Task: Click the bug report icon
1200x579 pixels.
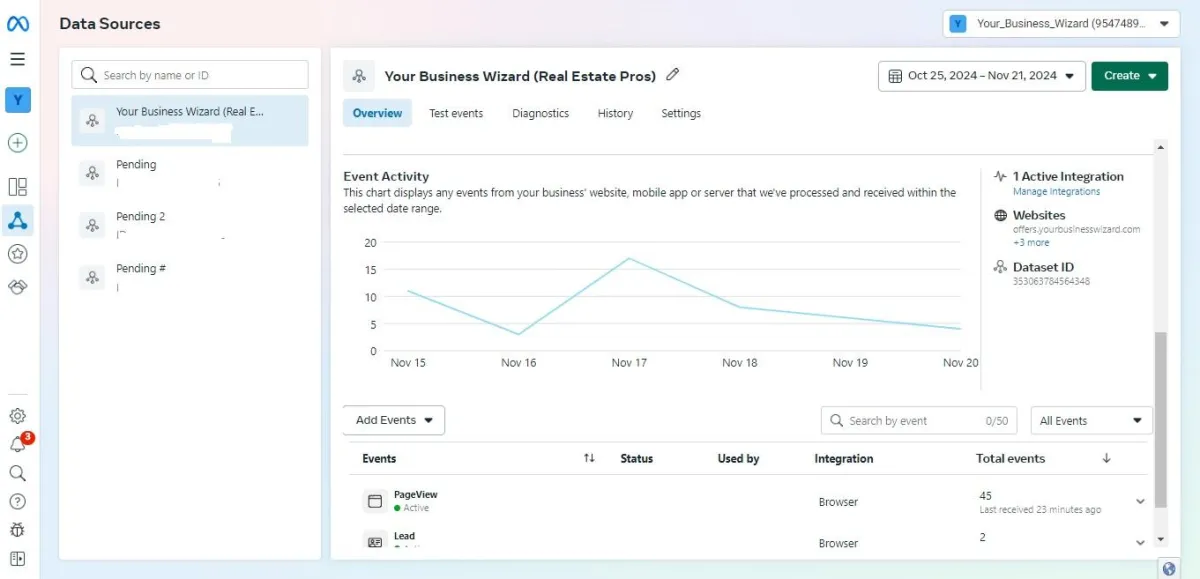Action: (18, 530)
